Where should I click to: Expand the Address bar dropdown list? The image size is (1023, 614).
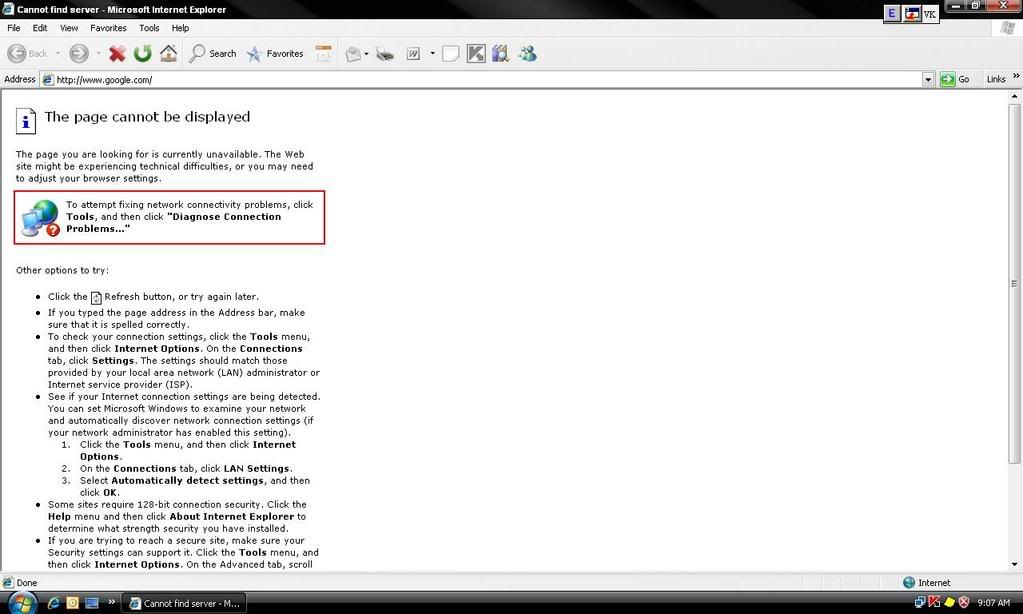point(928,80)
